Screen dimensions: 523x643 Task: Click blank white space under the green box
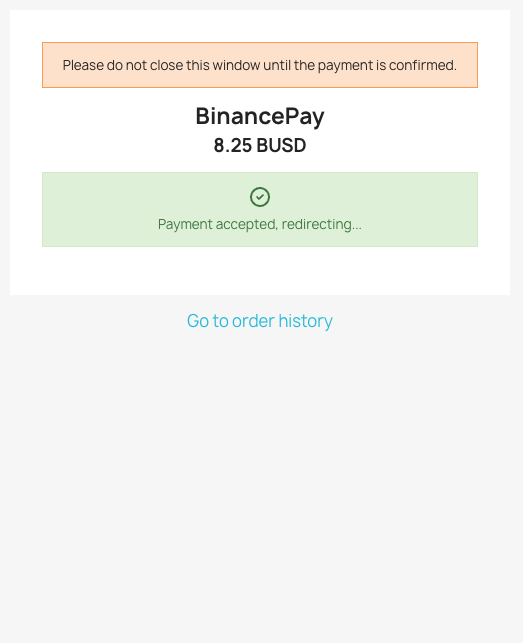tap(260, 271)
